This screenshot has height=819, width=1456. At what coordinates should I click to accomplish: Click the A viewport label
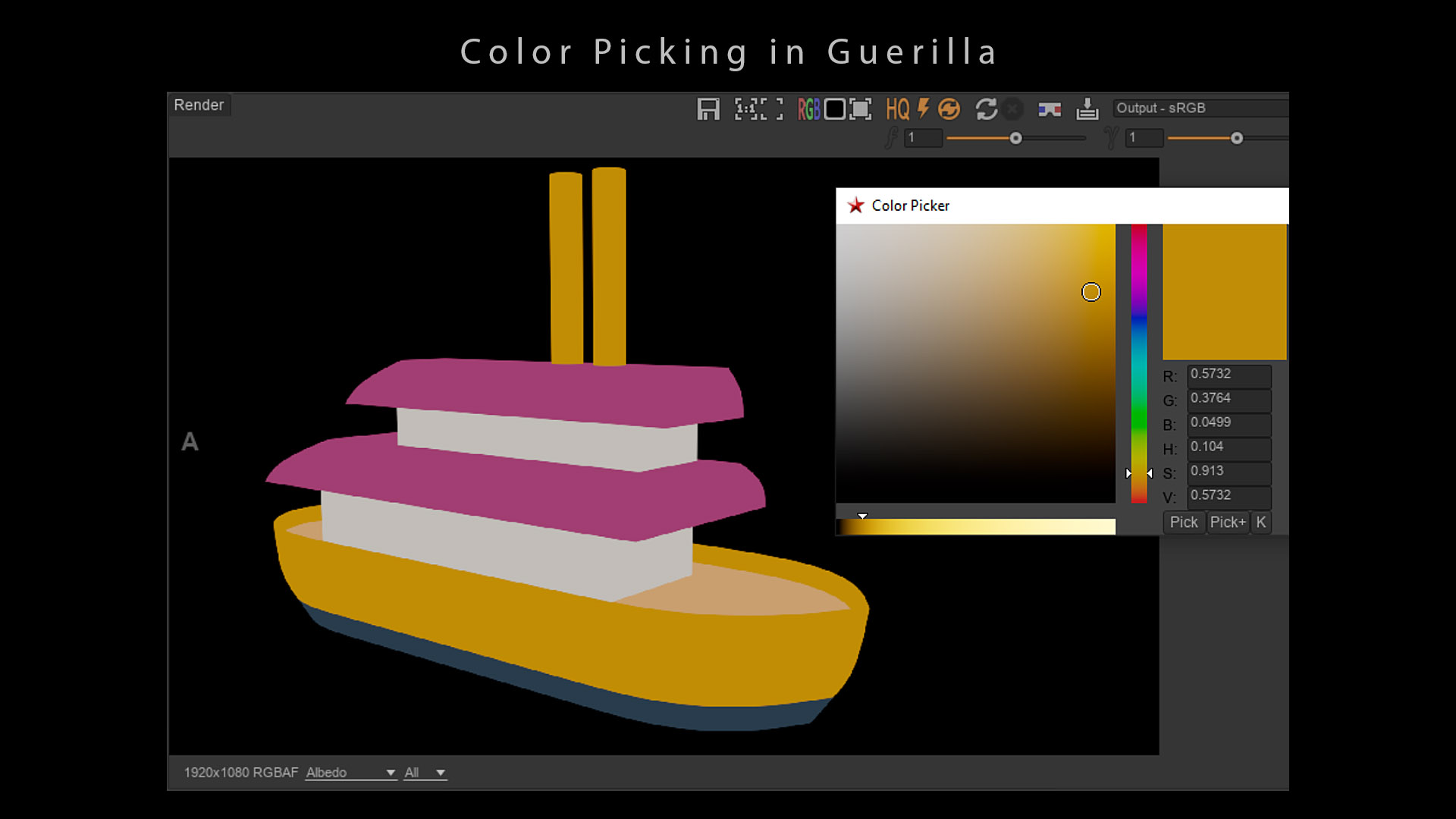(x=190, y=441)
